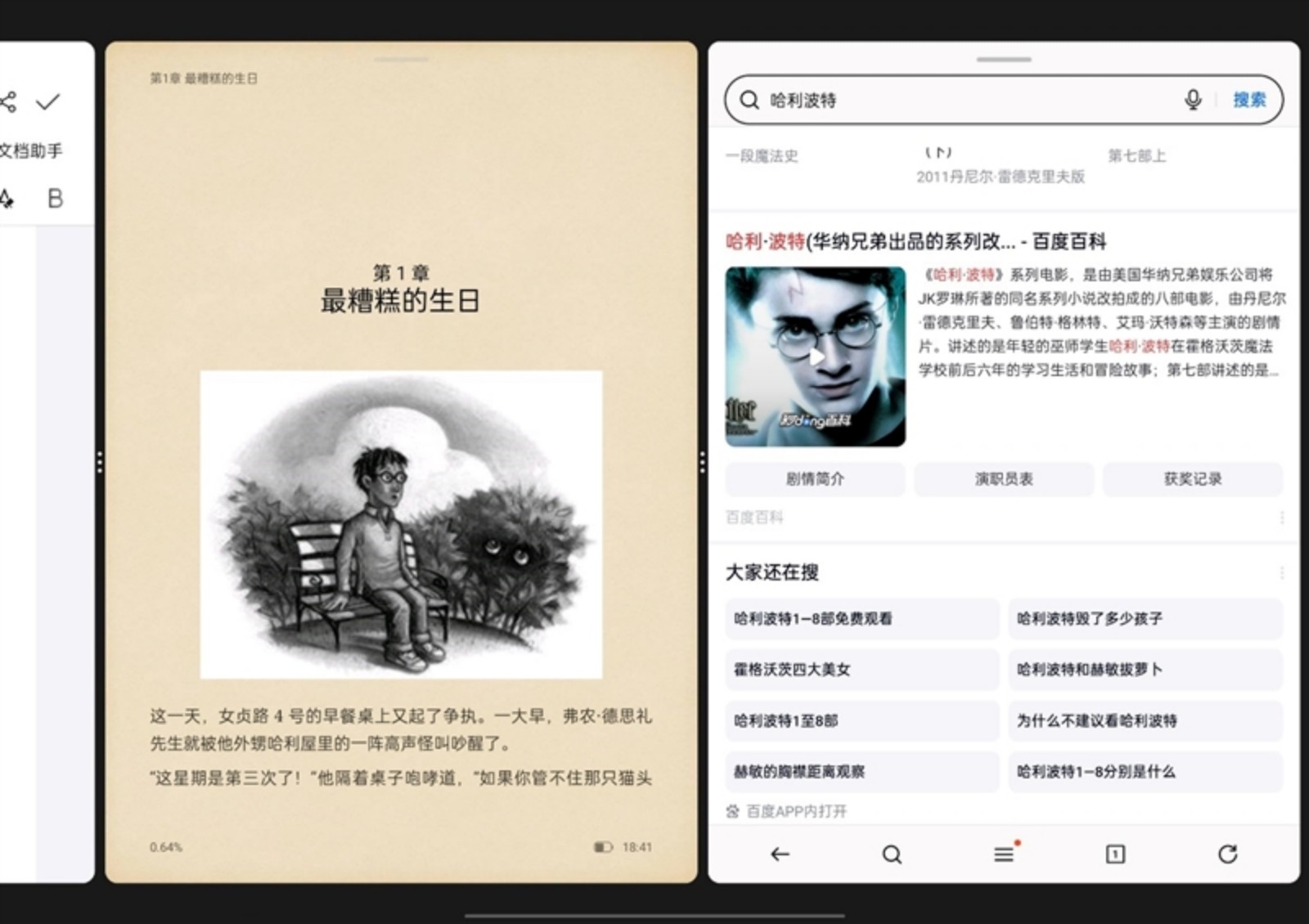Image resolution: width=1309 pixels, height=924 pixels.
Task: Play the Harry Potter video thumbnail
Action: point(815,357)
